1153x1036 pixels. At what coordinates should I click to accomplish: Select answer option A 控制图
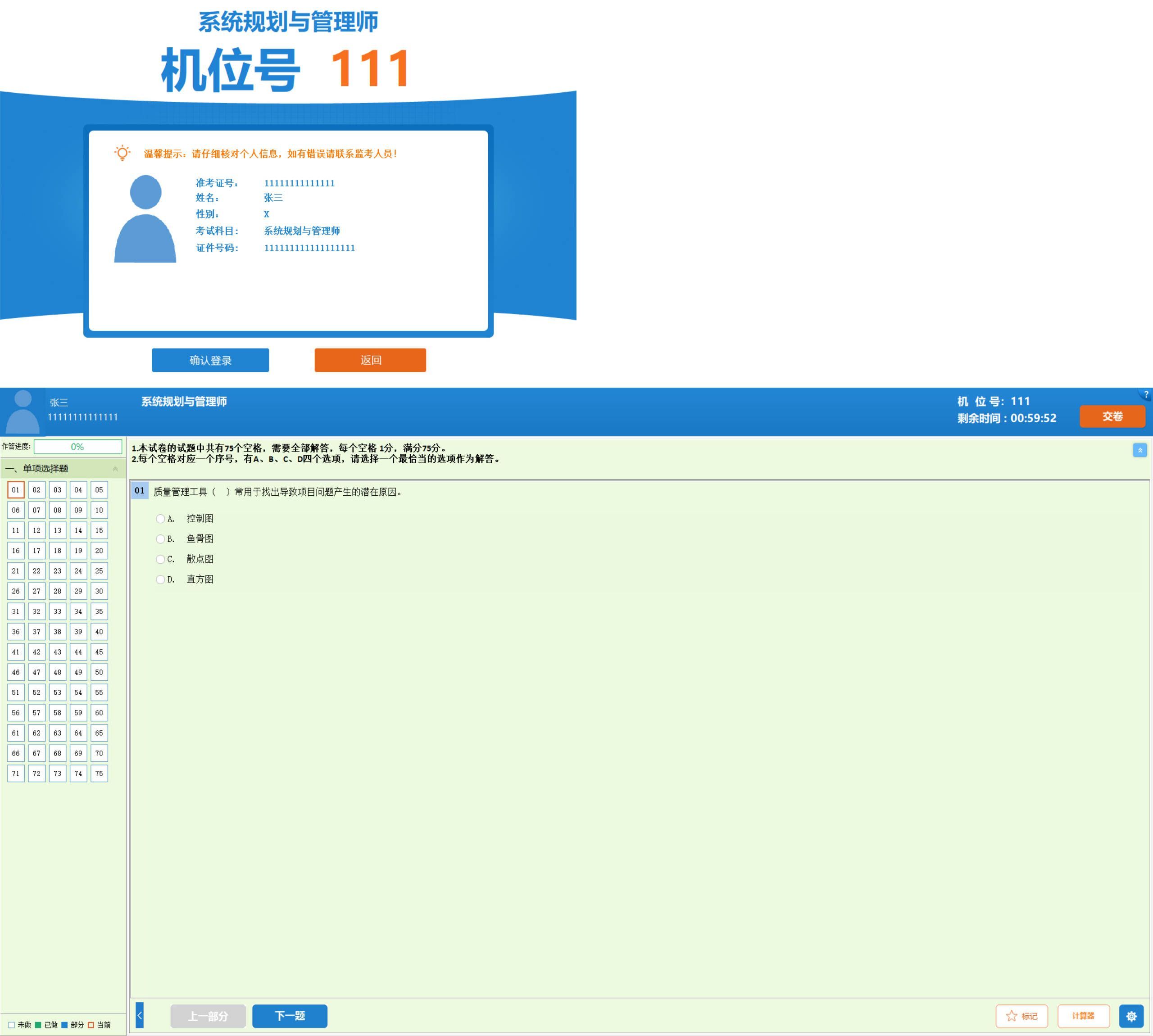click(x=160, y=519)
